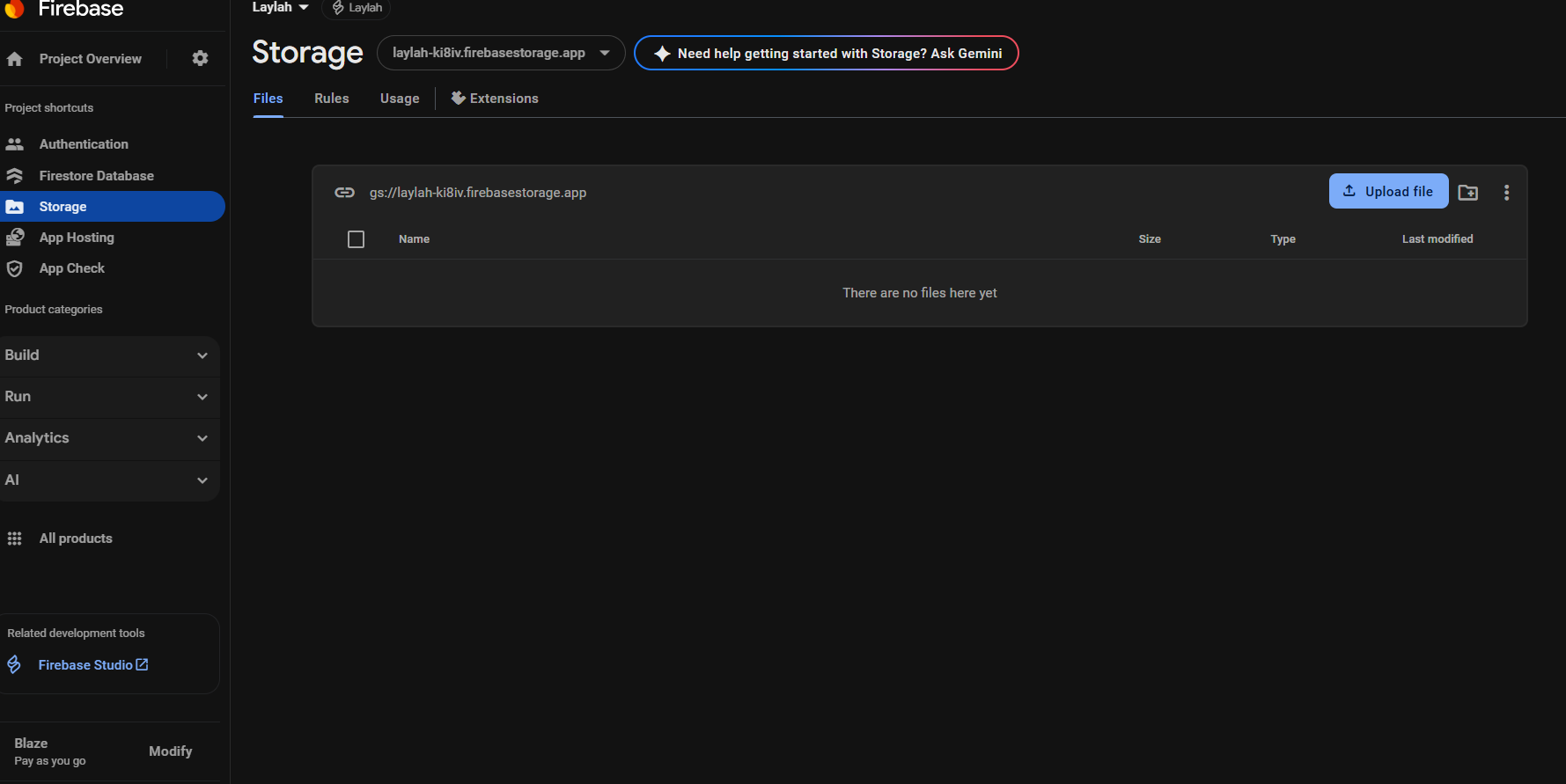Ask Gemini for Storage help
Image resolution: width=1566 pixels, height=784 pixels.
click(827, 53)
